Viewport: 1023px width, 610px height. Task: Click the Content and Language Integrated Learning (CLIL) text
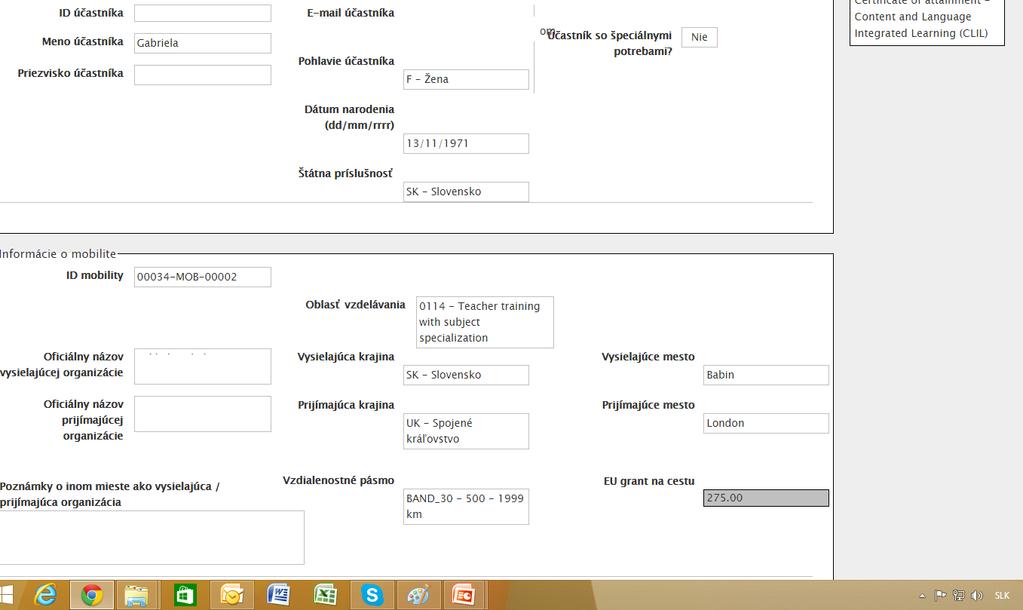click(x=921, y=25)
